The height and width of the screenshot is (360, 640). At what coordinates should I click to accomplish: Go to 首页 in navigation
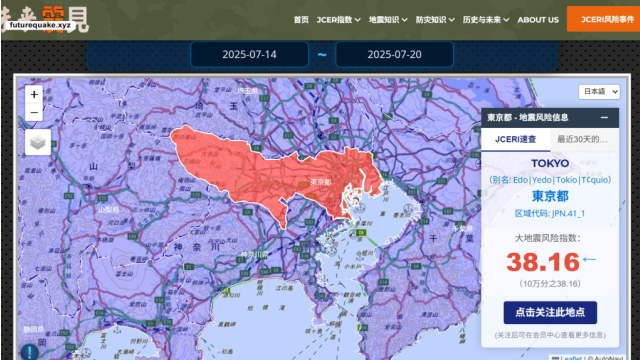tap(301, 20)
